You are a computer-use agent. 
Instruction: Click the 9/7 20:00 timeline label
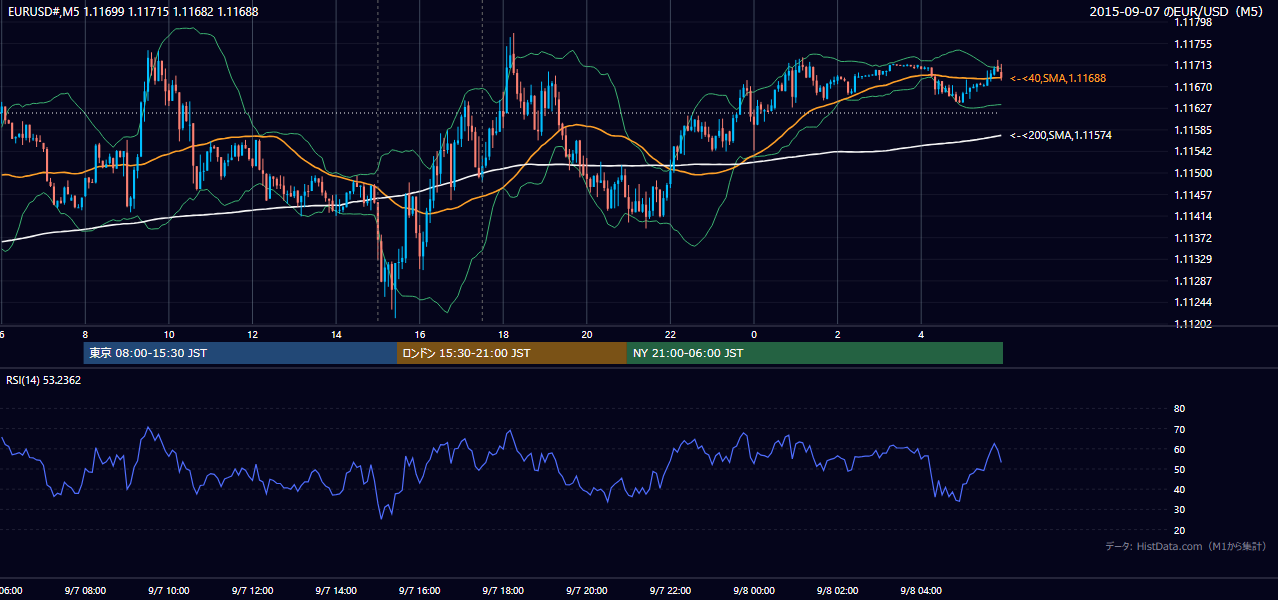click(587, 591)
